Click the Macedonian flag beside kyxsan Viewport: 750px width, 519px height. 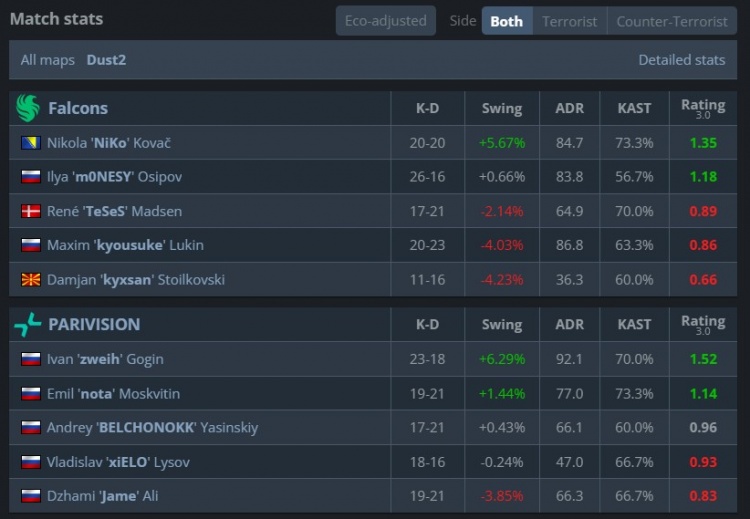30,279
